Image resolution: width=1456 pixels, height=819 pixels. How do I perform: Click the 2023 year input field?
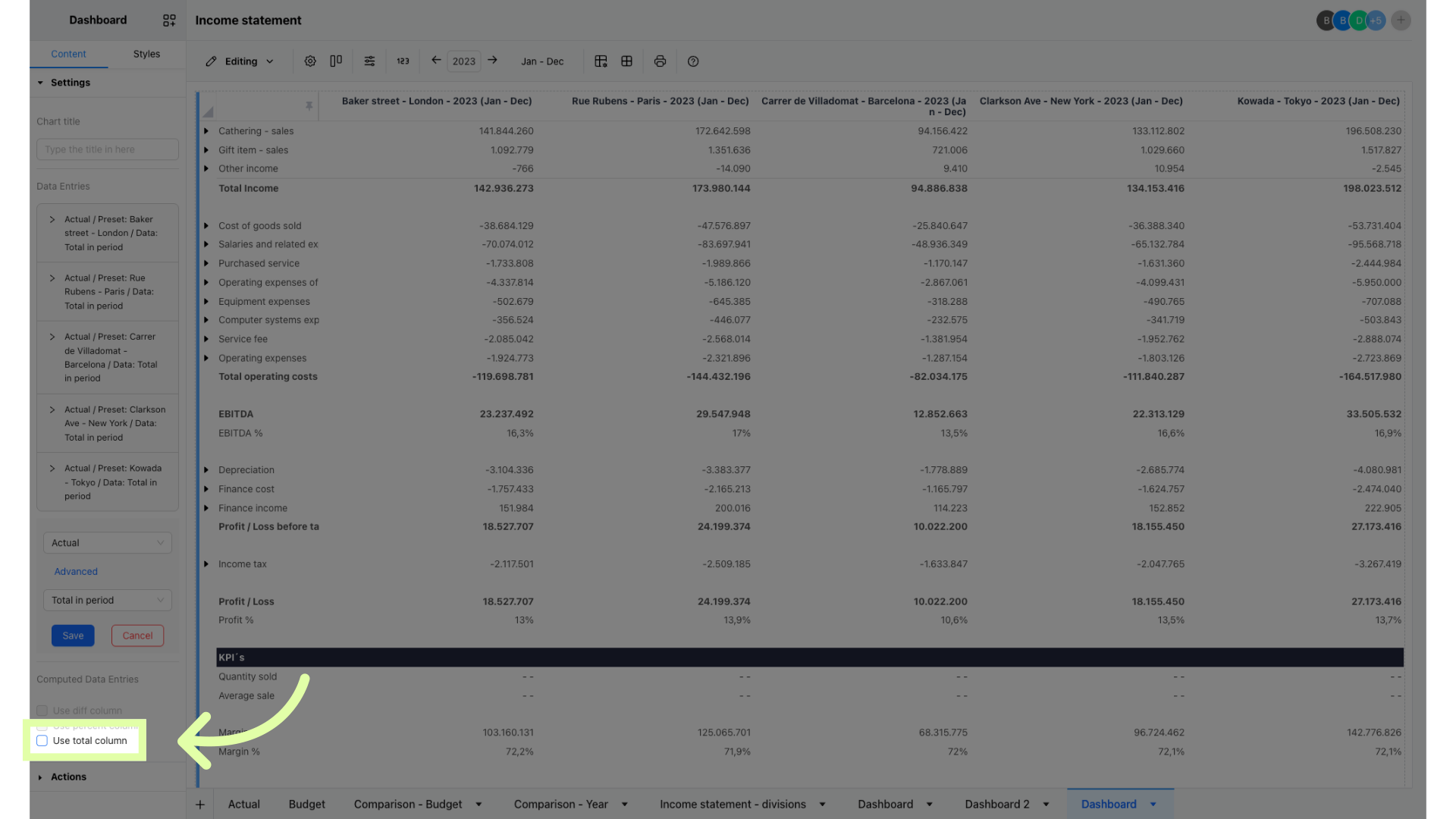[463, 61]
